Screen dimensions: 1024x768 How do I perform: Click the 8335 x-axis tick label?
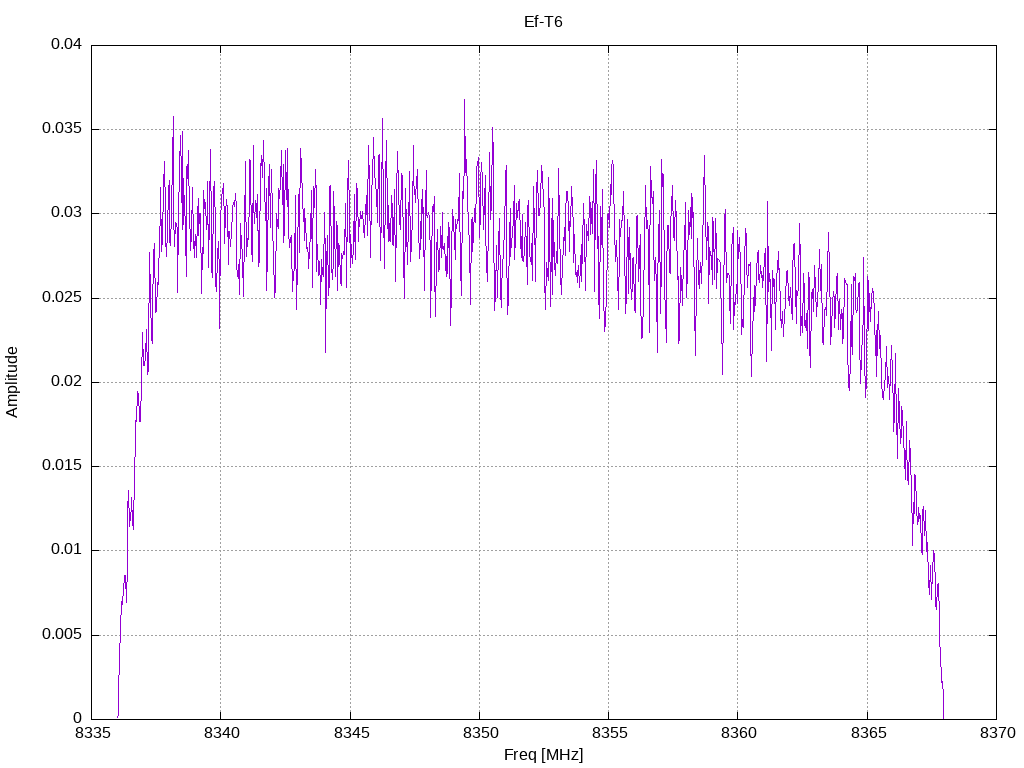pos(92,733)
